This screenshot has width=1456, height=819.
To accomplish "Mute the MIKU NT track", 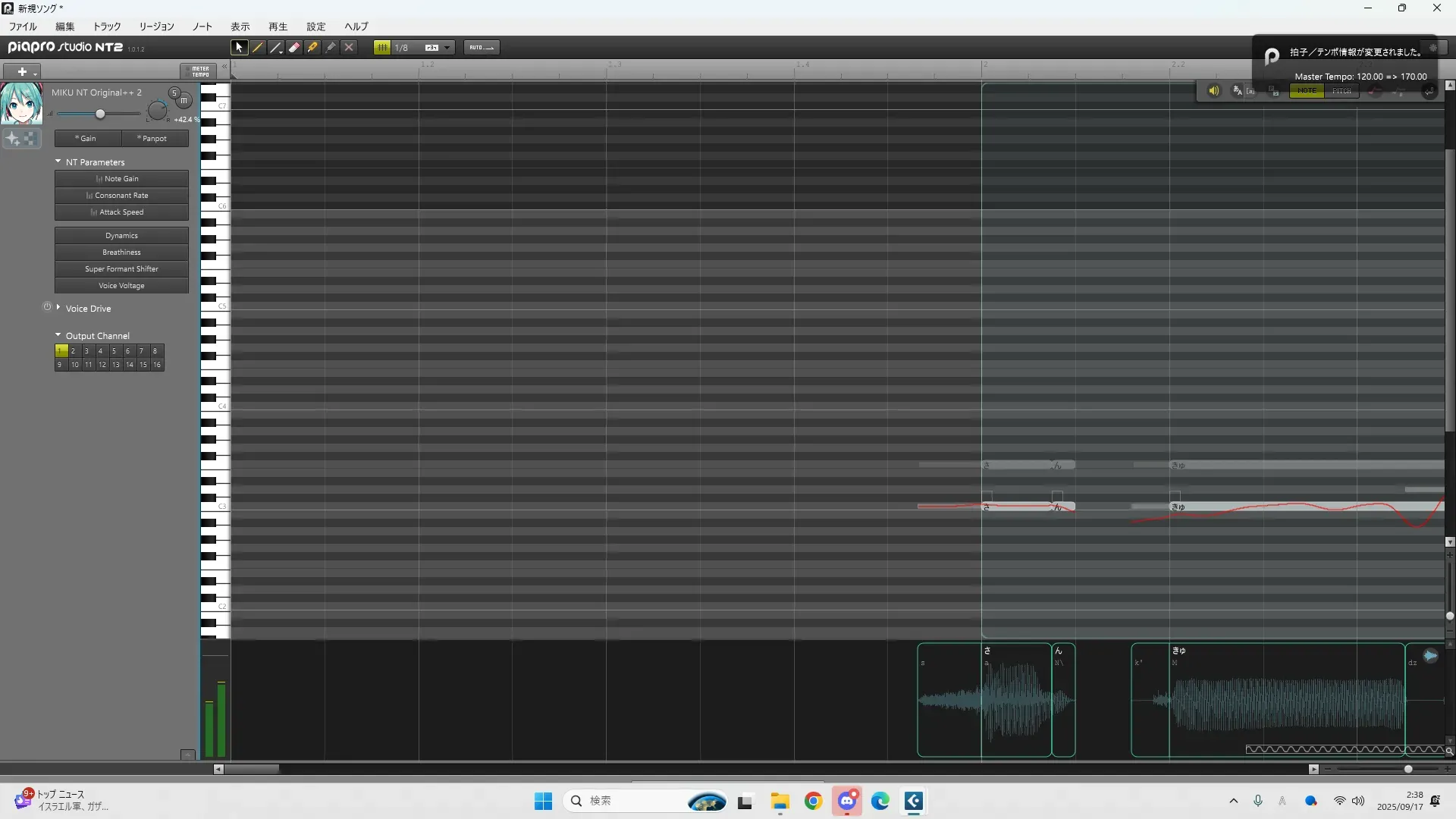I will click(184, 100).
